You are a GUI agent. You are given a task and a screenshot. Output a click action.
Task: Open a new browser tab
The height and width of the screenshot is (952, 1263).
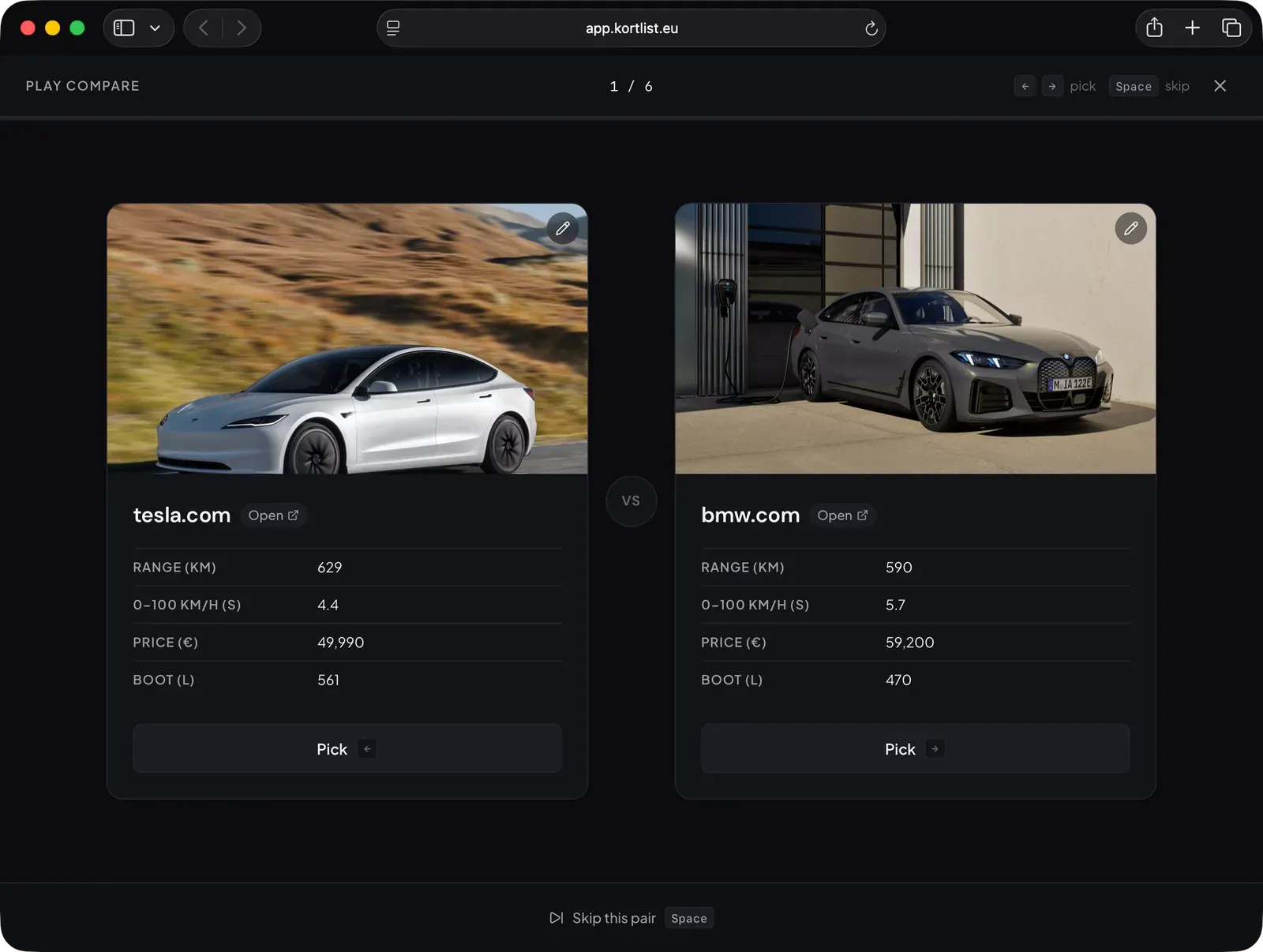1192,28
